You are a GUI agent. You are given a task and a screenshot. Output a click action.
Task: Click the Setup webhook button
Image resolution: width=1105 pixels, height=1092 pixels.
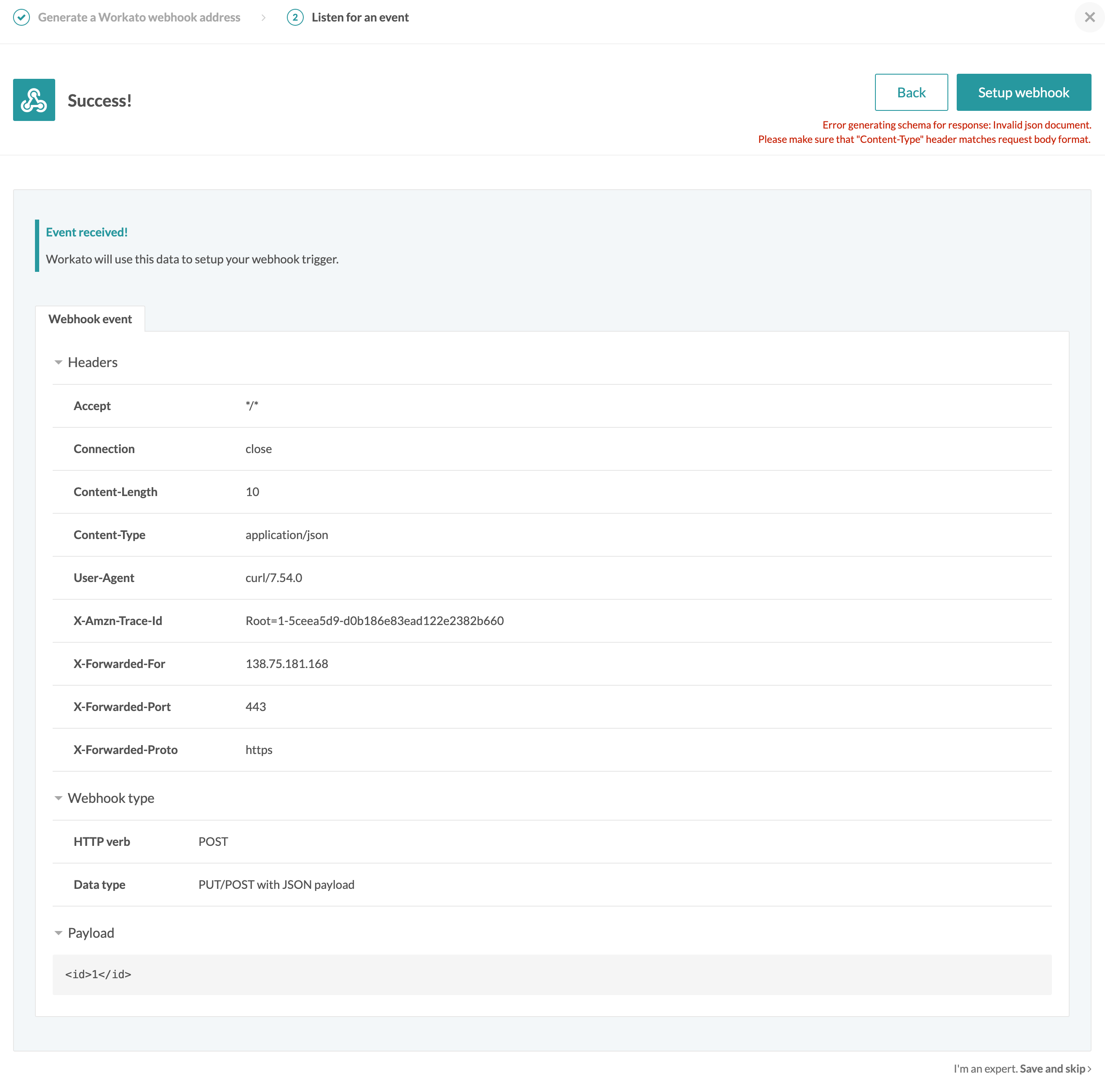[1023, 91]
